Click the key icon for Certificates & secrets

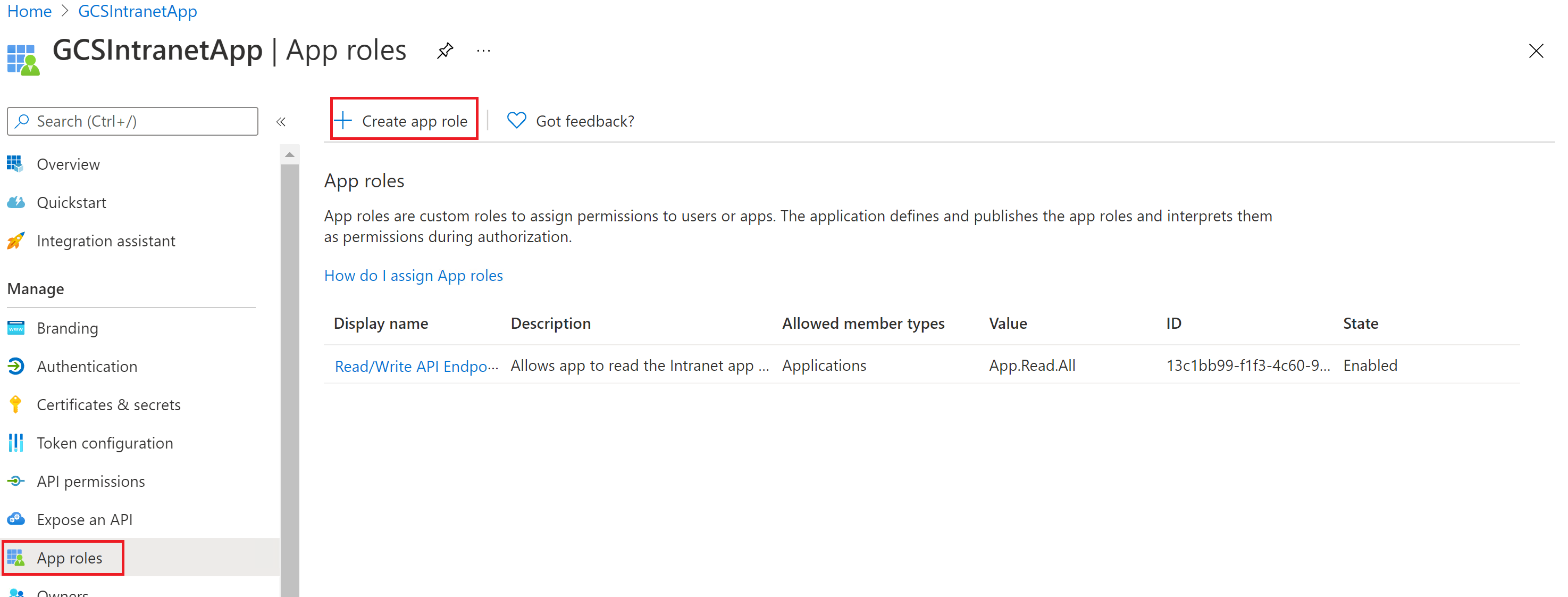(16, 404)
